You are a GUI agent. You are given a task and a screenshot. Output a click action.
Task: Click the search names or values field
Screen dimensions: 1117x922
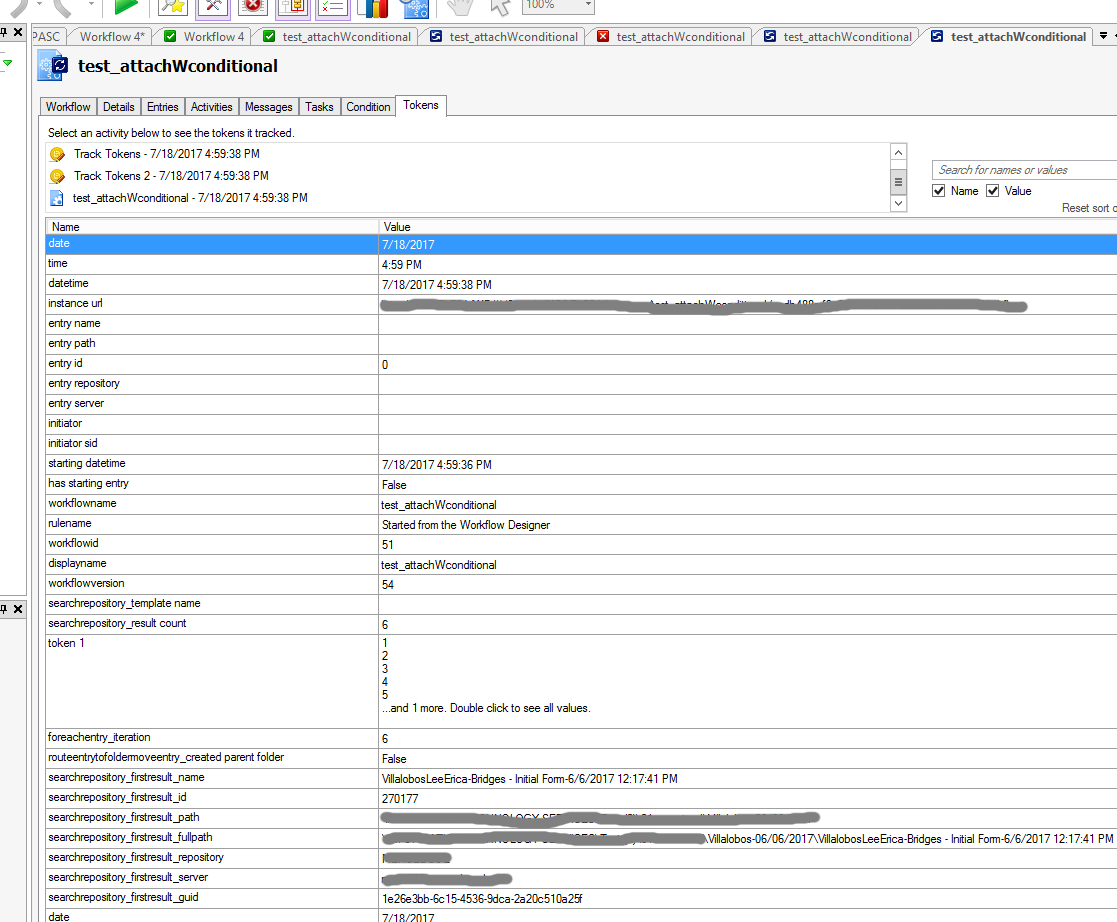click(x=1024, y=170)
